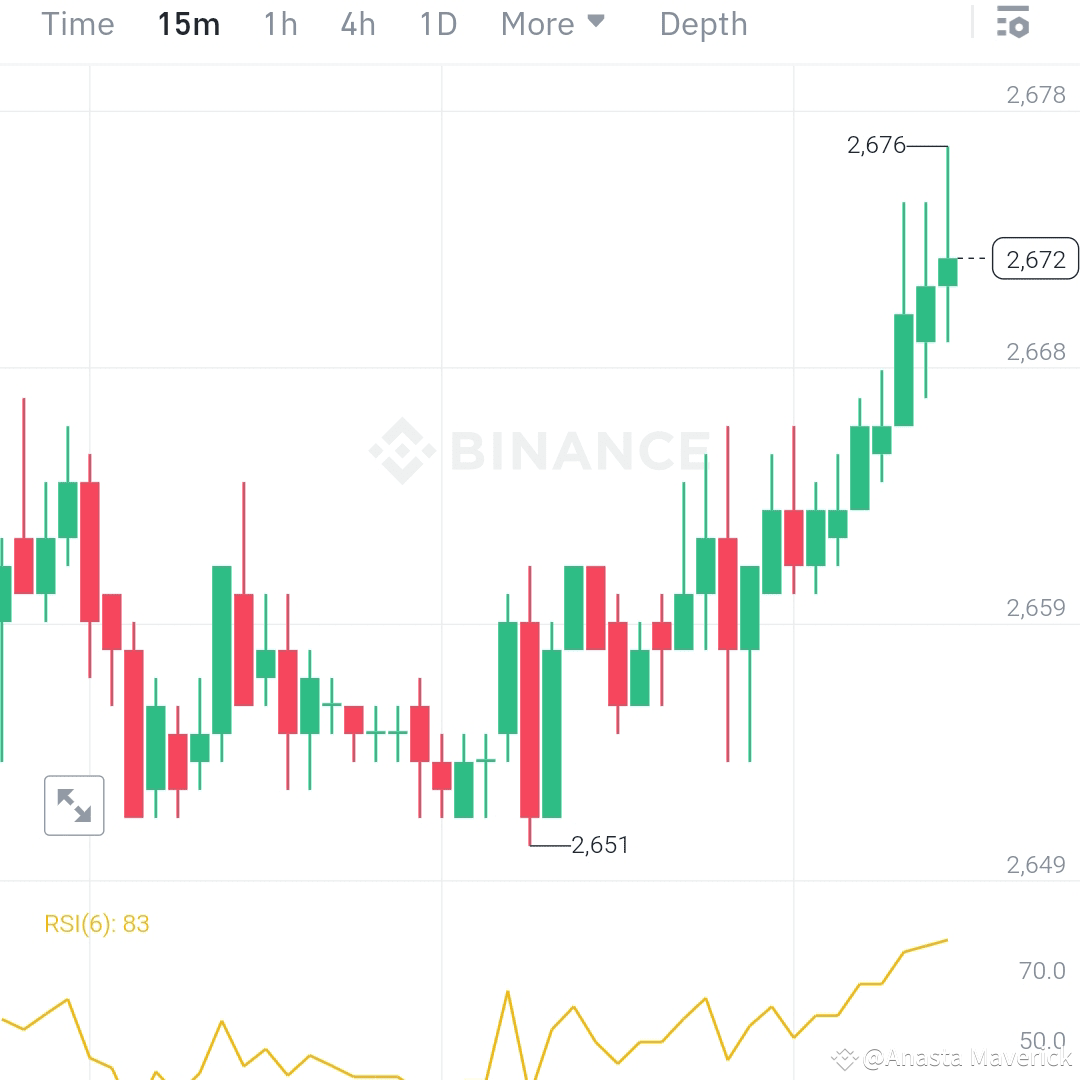Click the current price tag showing 2,672
The image size is (1080, 1080).
[x=1035, y=259]
